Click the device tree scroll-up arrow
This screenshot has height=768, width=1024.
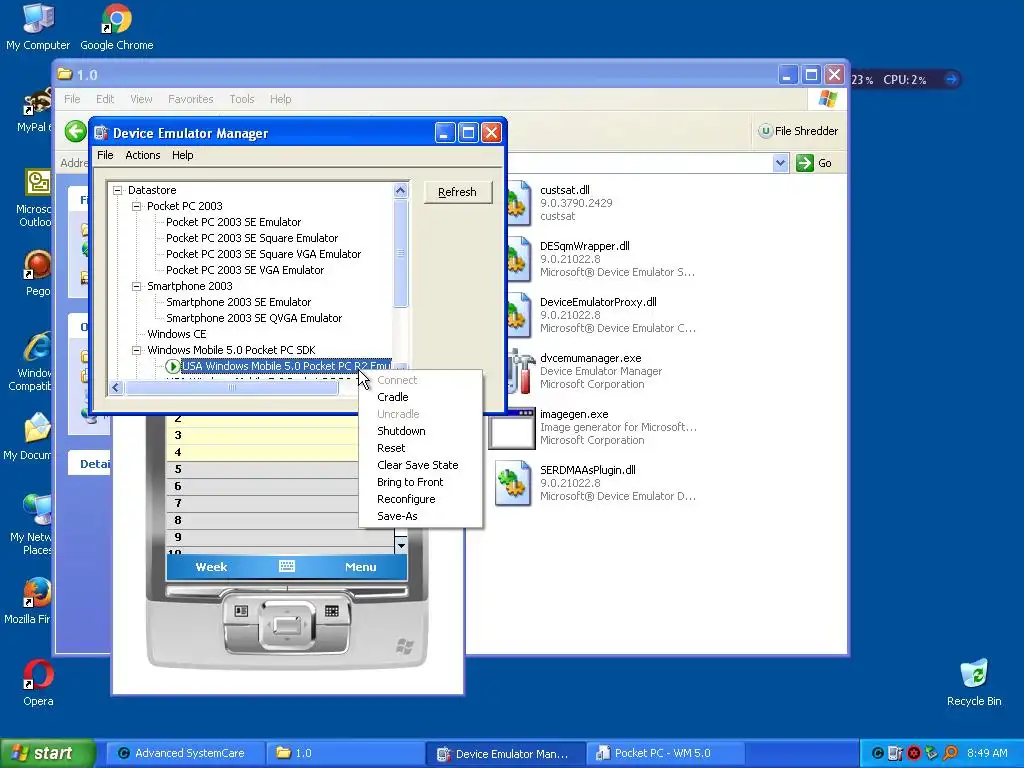pyautogui.click(x=400, y=191)
